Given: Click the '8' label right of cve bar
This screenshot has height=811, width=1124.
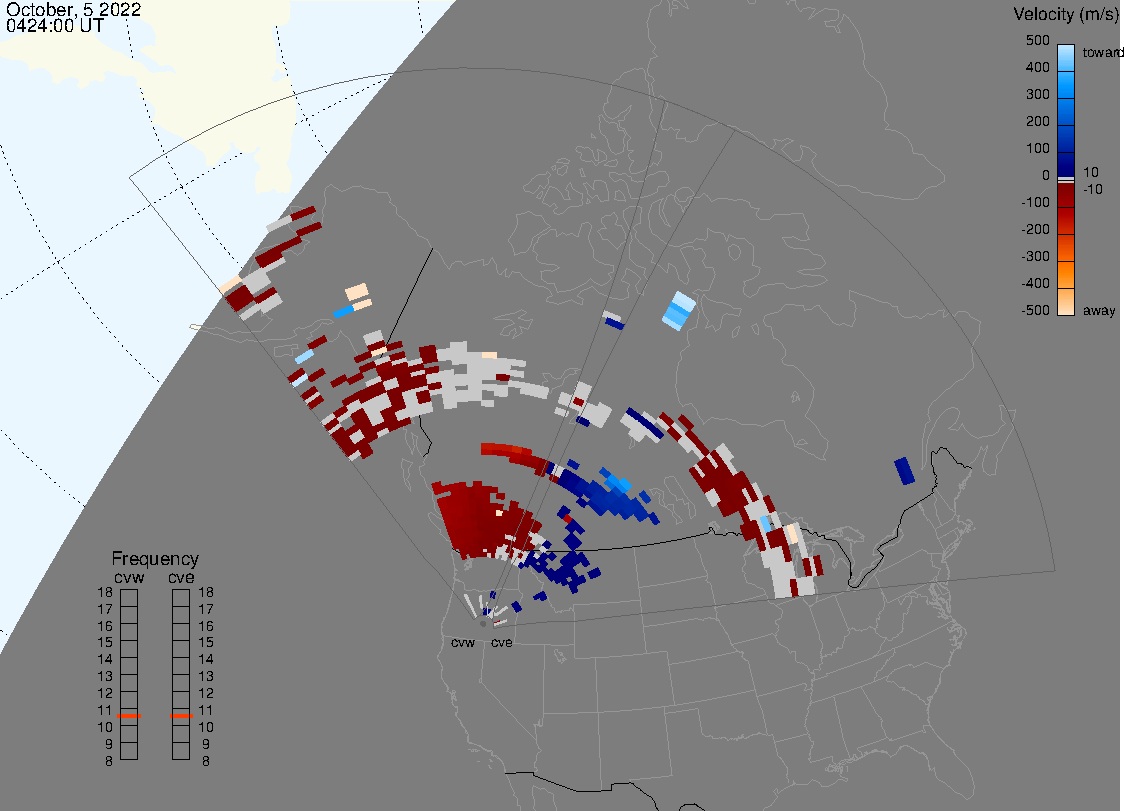Looking at the screenshot, I should (x=206, y=762).
